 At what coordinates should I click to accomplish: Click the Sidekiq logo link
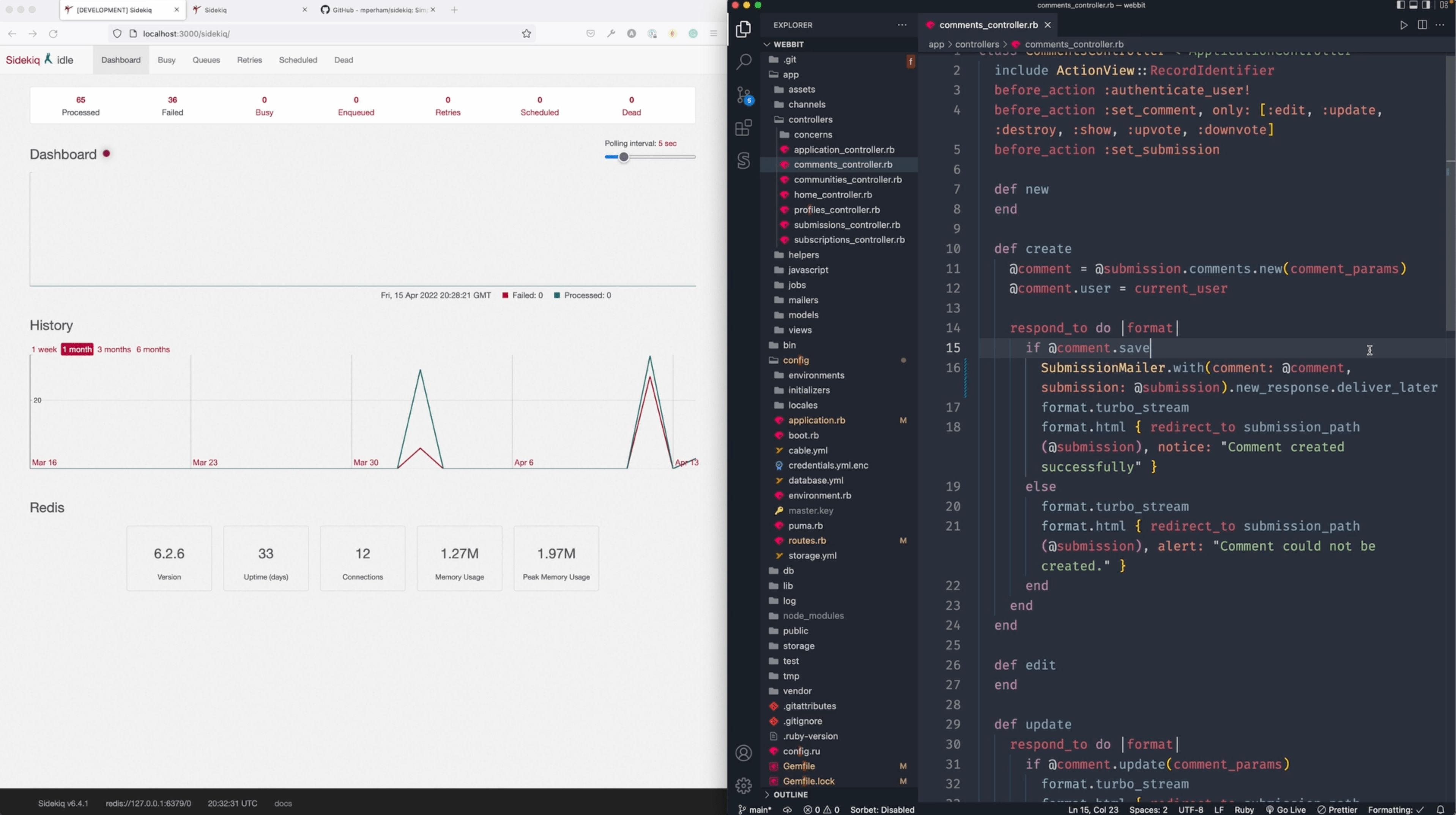coord(23,60)
